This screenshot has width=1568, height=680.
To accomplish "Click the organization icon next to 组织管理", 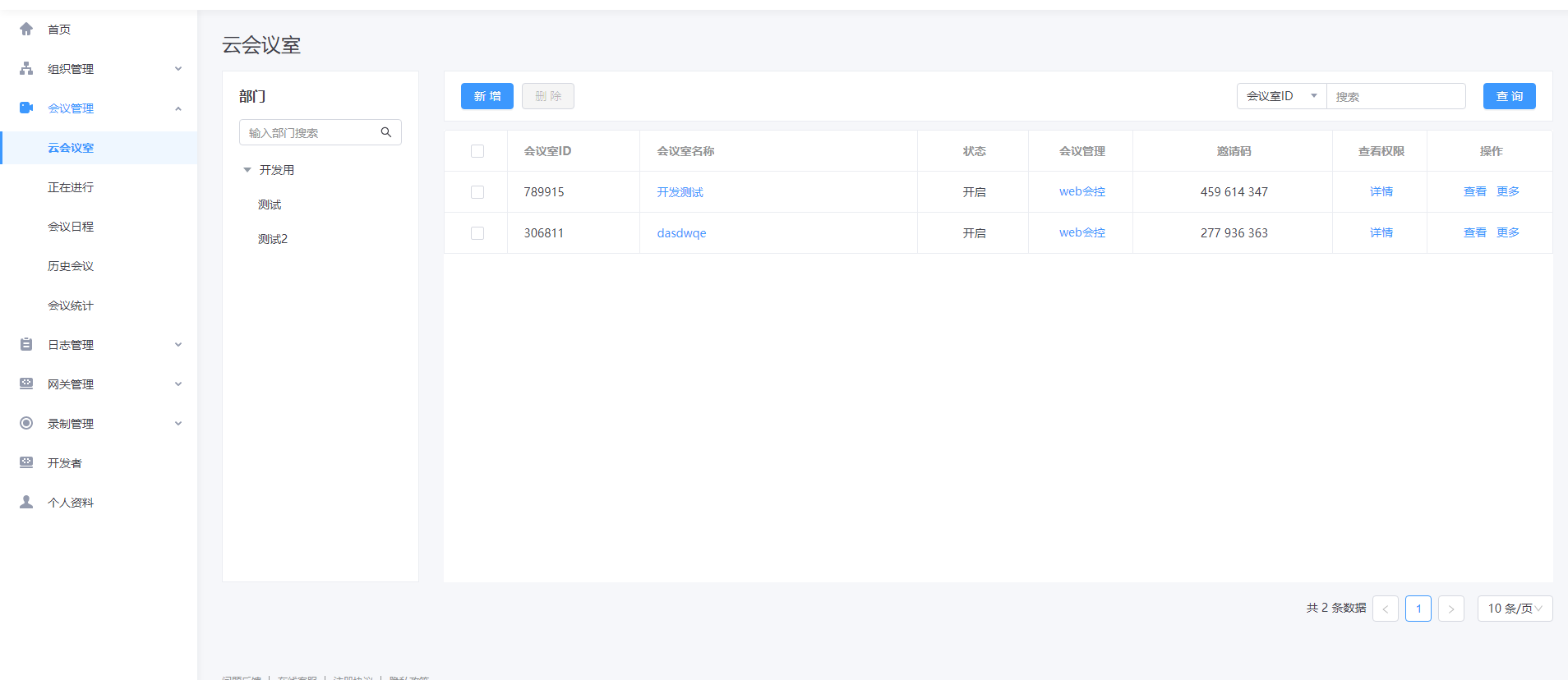I will tap(26, 68).
